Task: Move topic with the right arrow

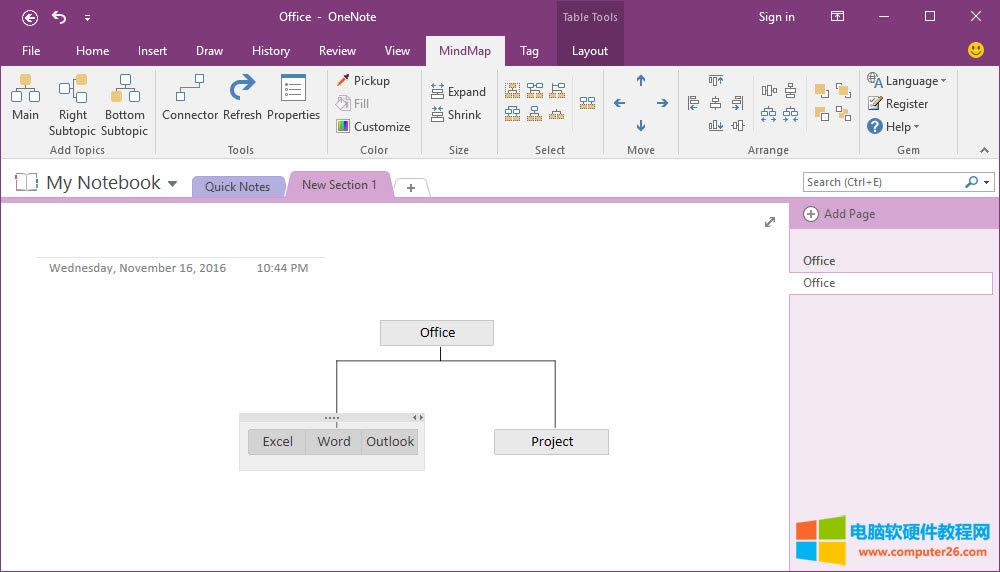Action: 662,103
